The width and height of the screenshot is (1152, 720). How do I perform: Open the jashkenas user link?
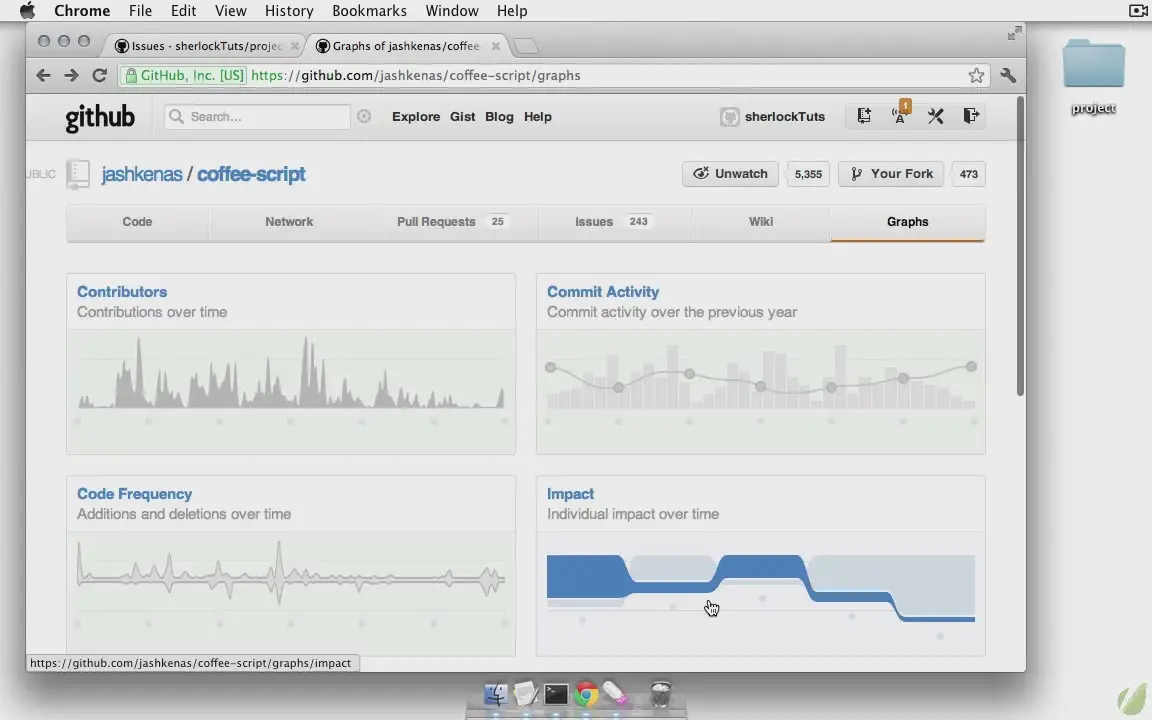tap(142, 175)
